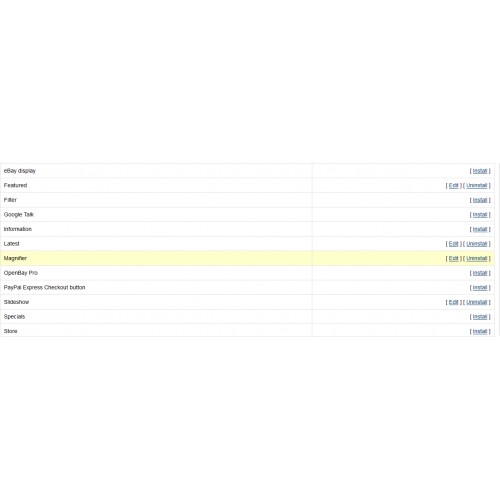Uninstall the Latest module
Screen dimensions: 500x500
477,244
